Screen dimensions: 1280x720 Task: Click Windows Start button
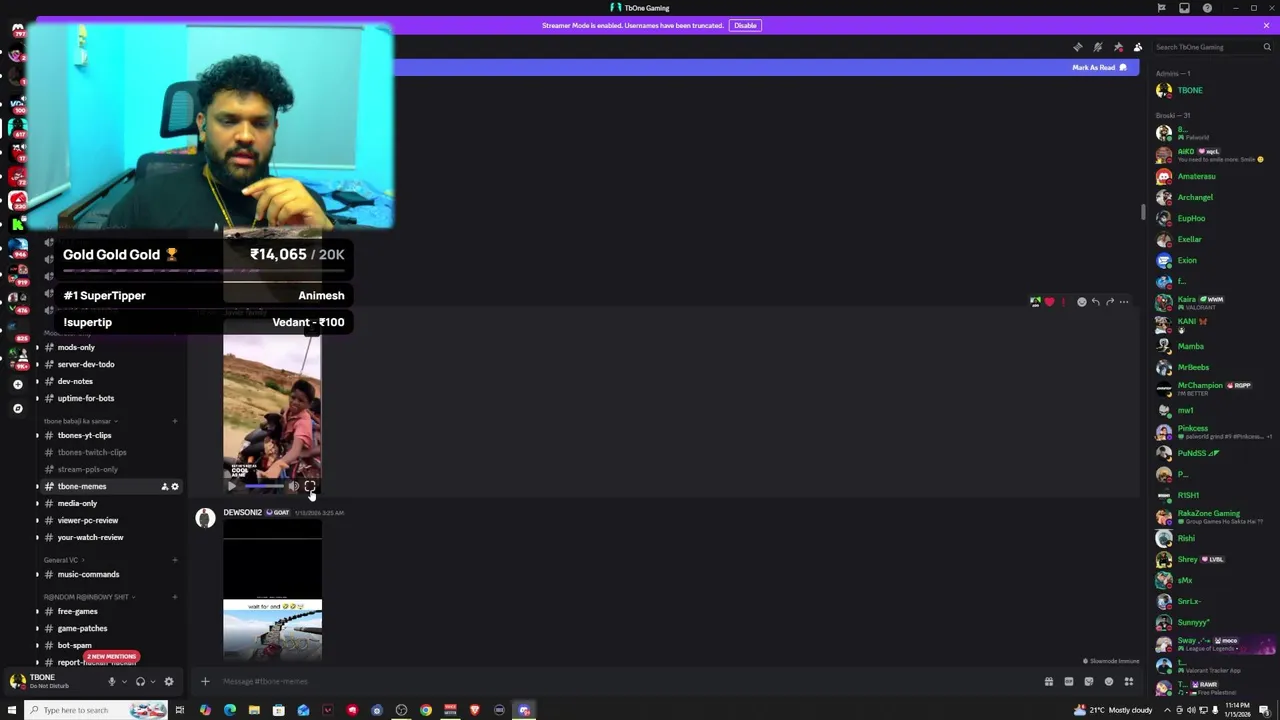tap(14, 710)
